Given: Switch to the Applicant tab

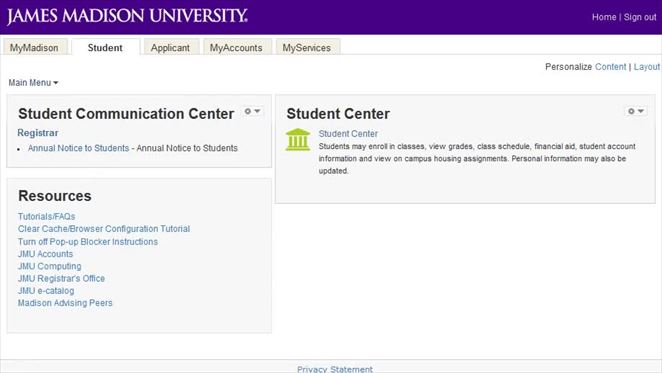Looking at the screenshot, I should pos(171,47).
